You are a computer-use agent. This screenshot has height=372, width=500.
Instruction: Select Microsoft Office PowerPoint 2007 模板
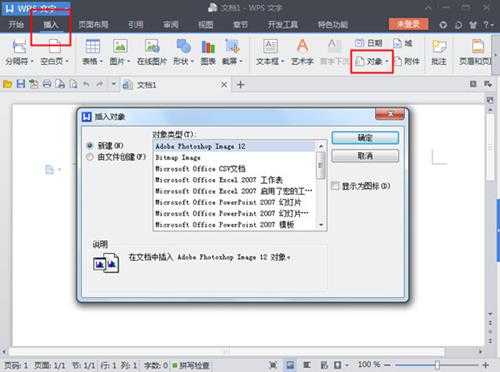234,225
